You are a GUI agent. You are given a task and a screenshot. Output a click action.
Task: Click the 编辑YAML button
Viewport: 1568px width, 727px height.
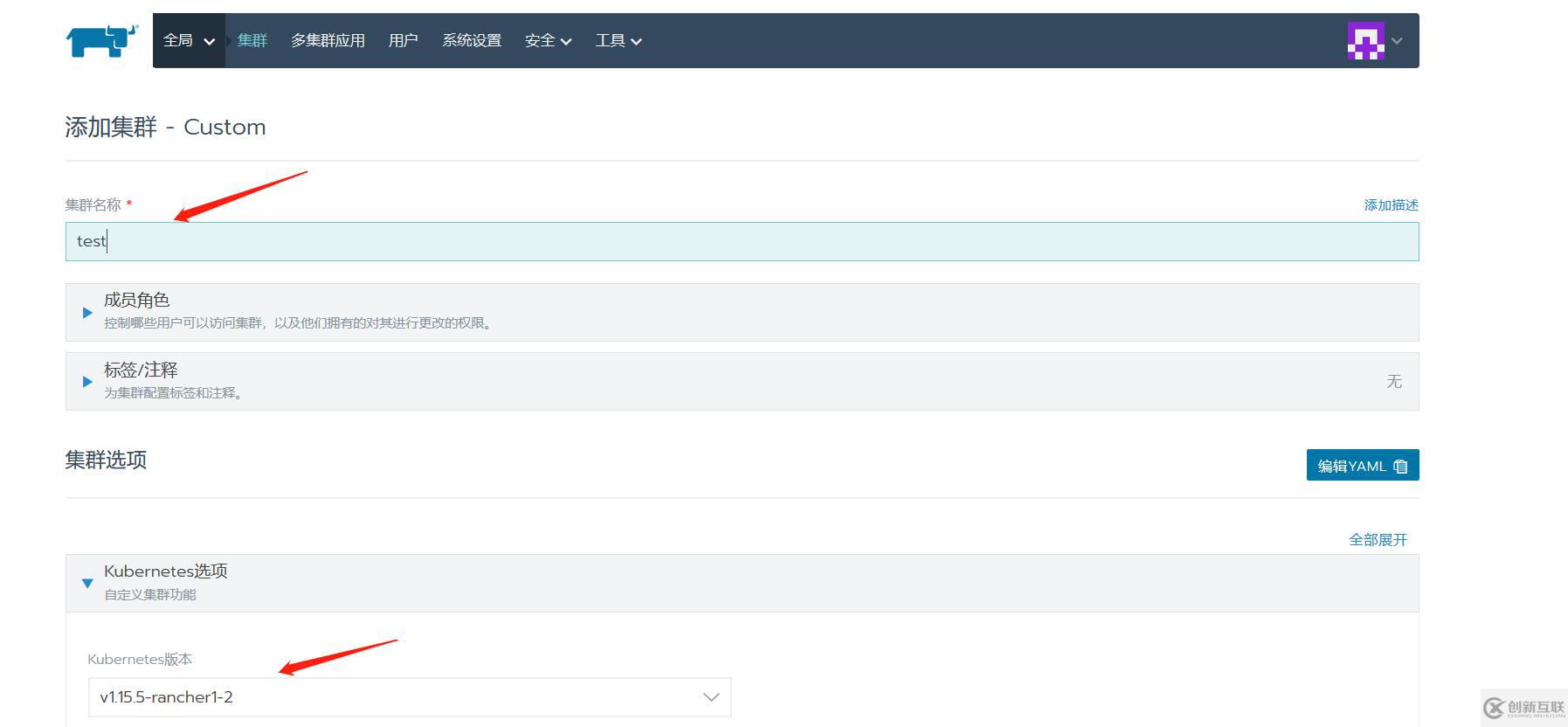1362,465
